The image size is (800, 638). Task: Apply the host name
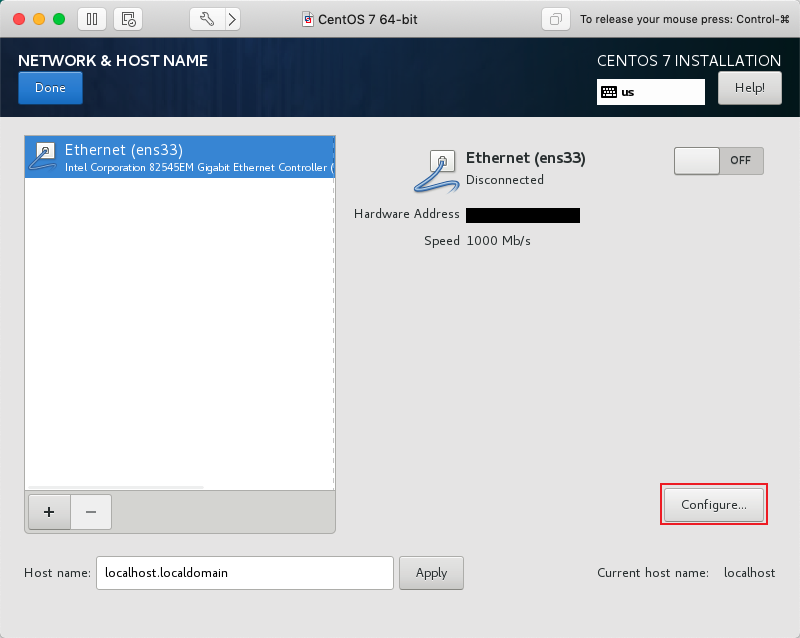click(431, 573)
